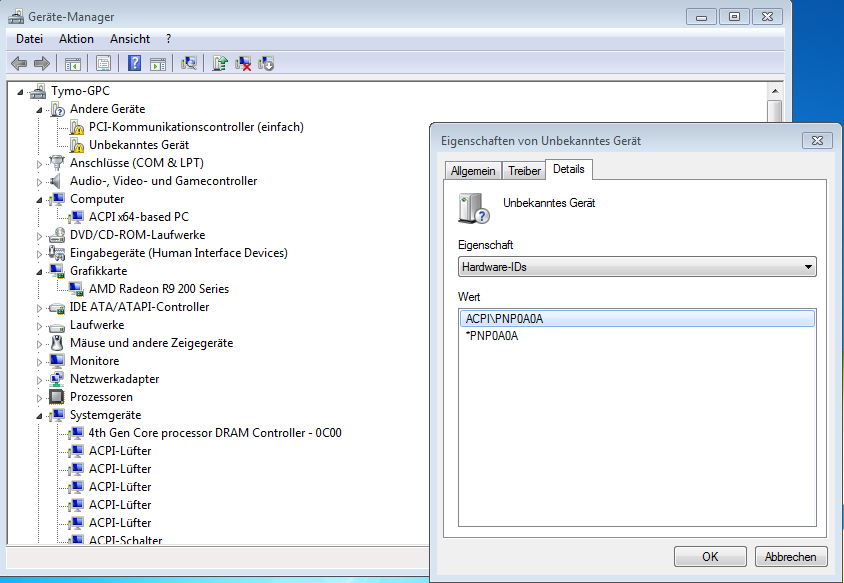Open the ? help menu
Screen dimensions: 844x583
tap(168, 39)
